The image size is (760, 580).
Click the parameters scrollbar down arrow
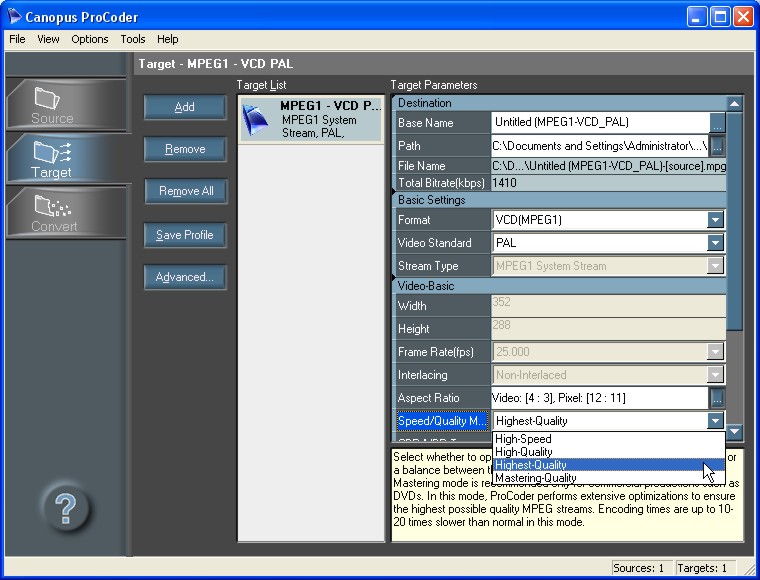pyautogui.click(x=734, y=431)
